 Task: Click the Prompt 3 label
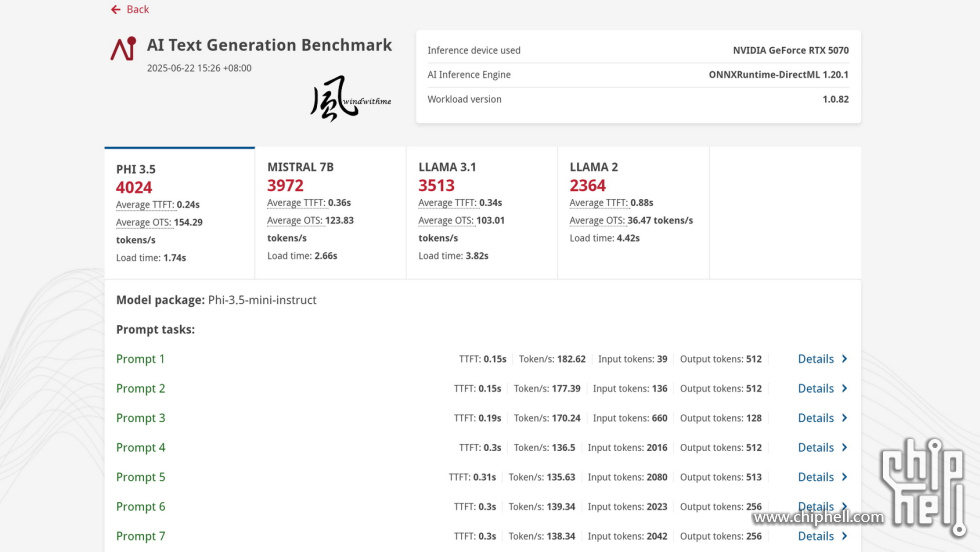click(x=141, y=418)
